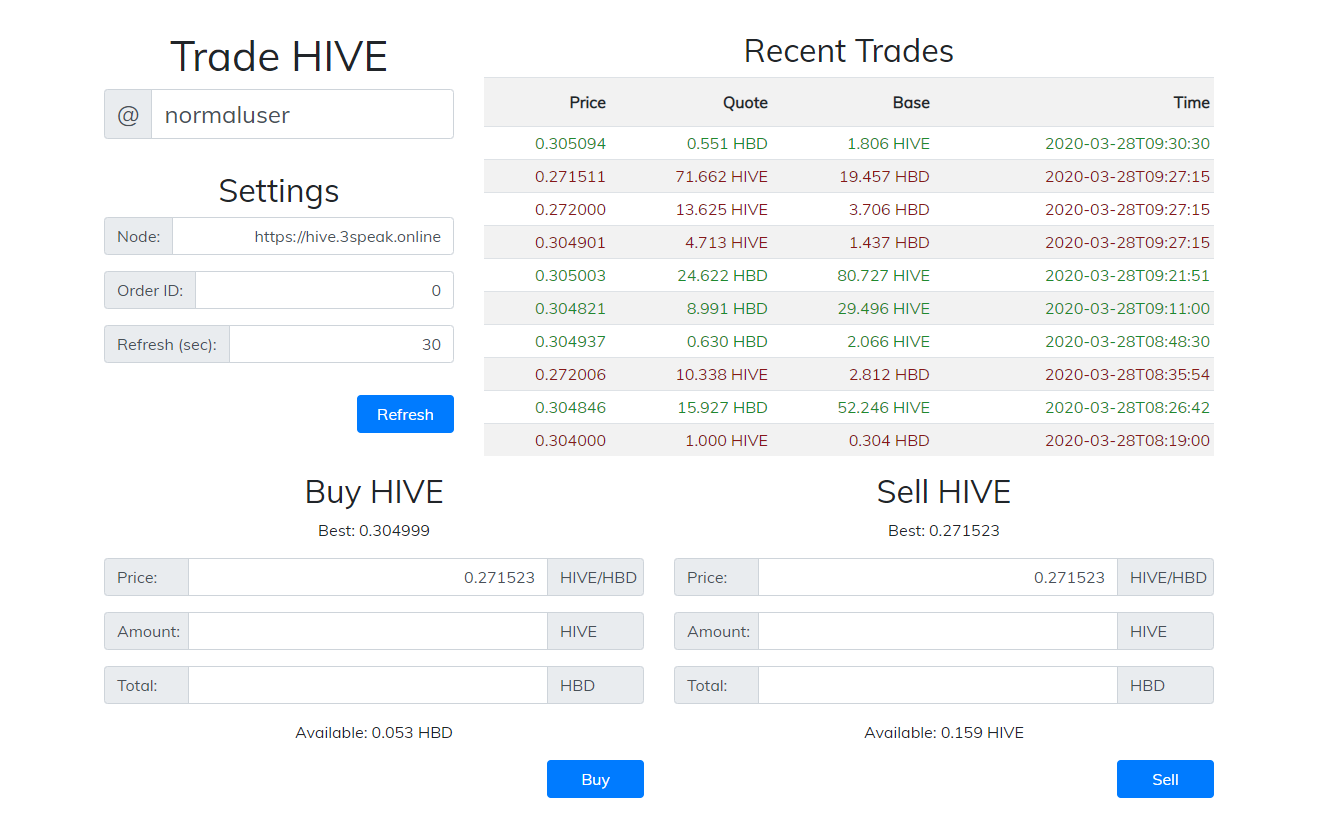Click the Node: label
Screen dimensions: 1317x840
[138, 236]
